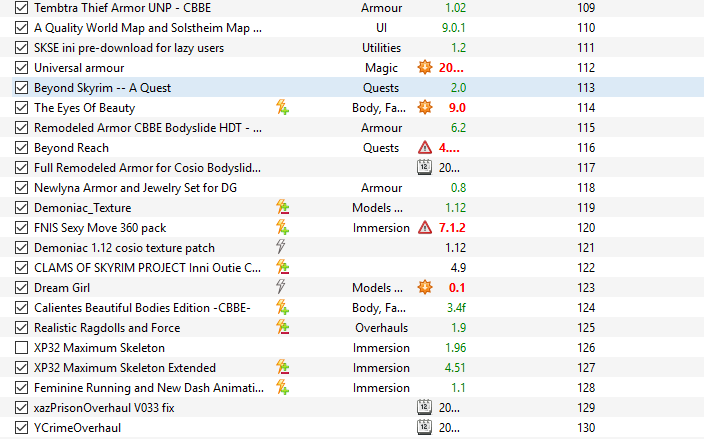This screenshot has width=704, height=439.
Task: Select Beyond Reach mod name
Action: 71,148
